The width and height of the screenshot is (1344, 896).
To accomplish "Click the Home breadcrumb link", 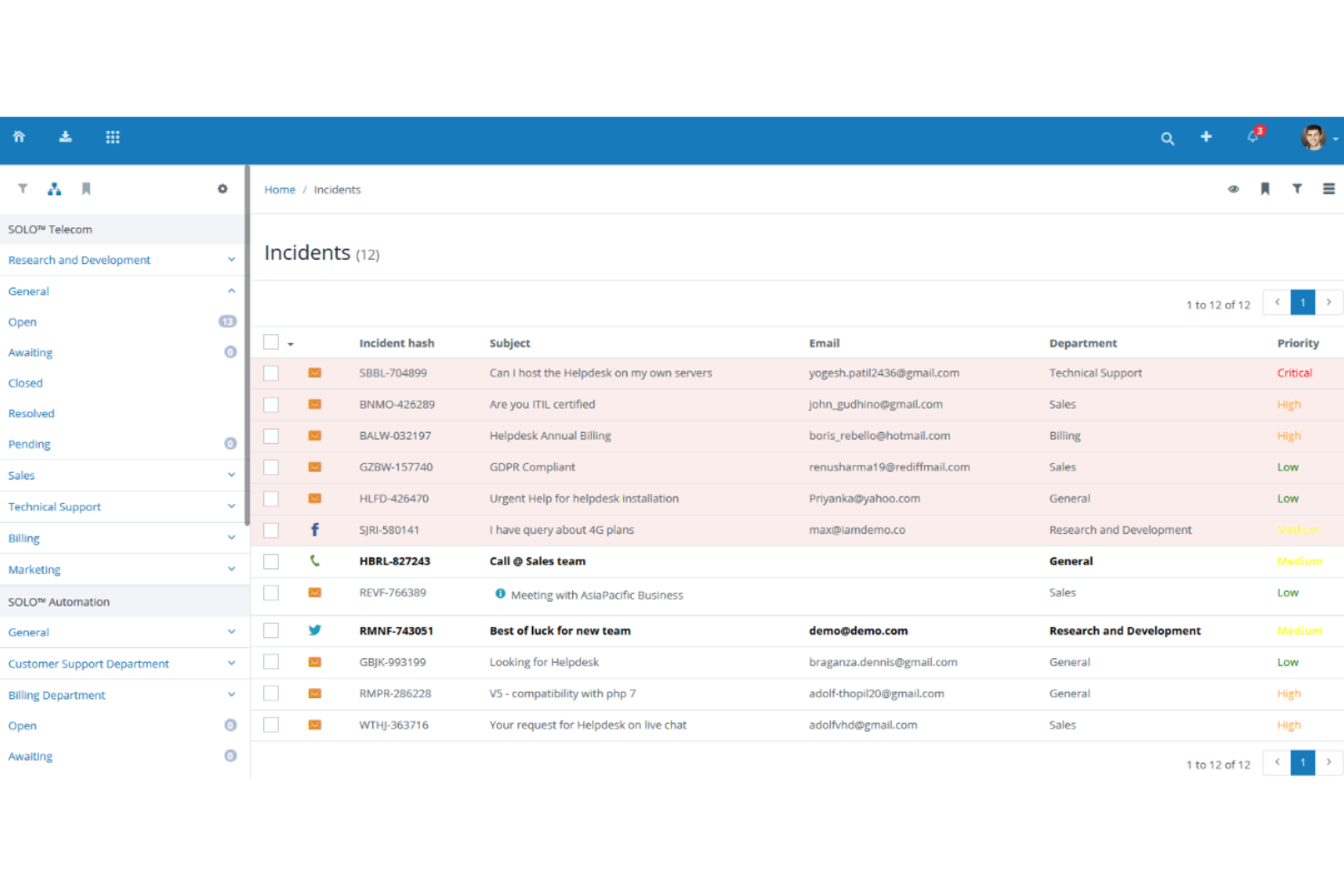I will pos(280,189).
